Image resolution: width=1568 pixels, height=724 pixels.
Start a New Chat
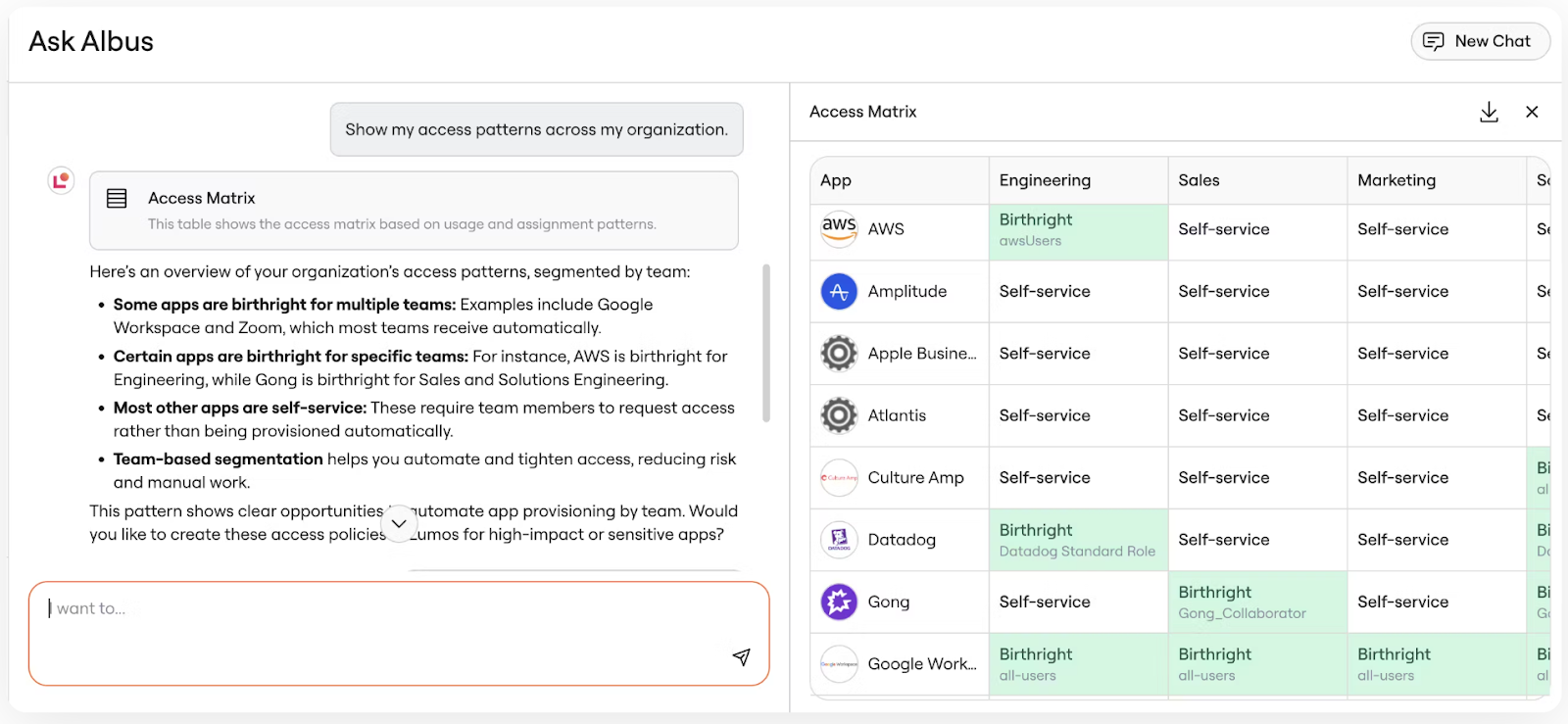click(x=1480, y=41)
